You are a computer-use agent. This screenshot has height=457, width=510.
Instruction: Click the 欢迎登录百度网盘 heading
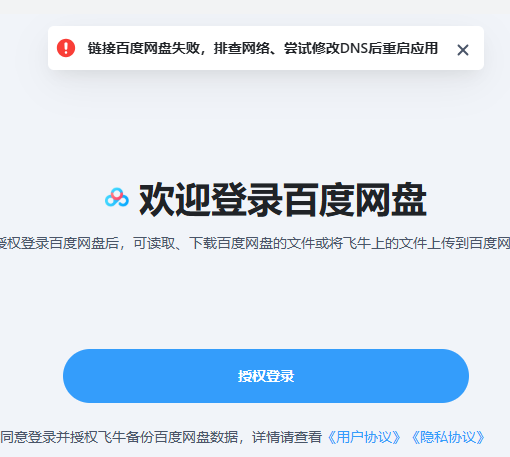pyautogui.click(x=283, y=199)
